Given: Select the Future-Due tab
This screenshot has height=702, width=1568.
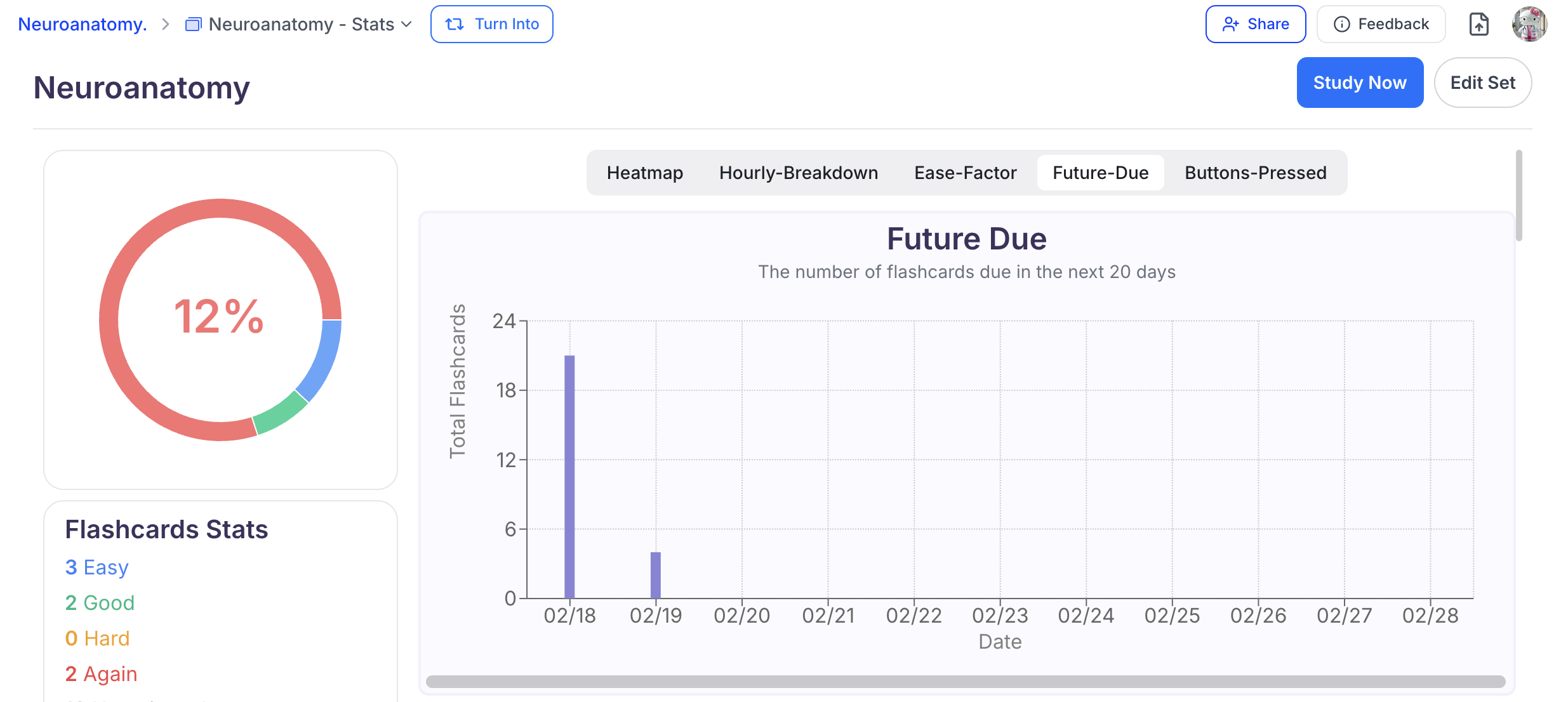Looking at the screenshot, I should tap(1100, 173).
